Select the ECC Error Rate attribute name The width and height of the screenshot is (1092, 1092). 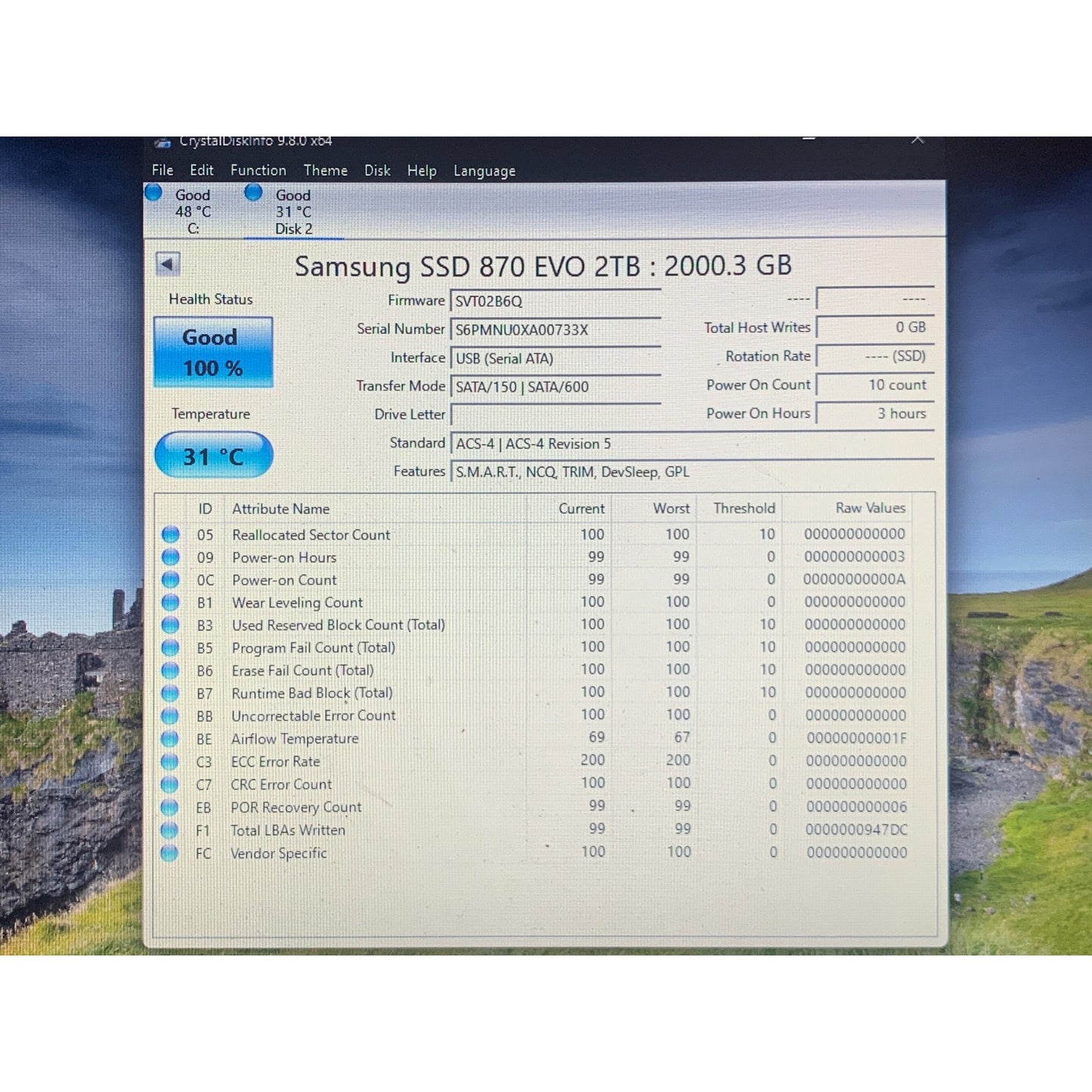coord(275,761)
